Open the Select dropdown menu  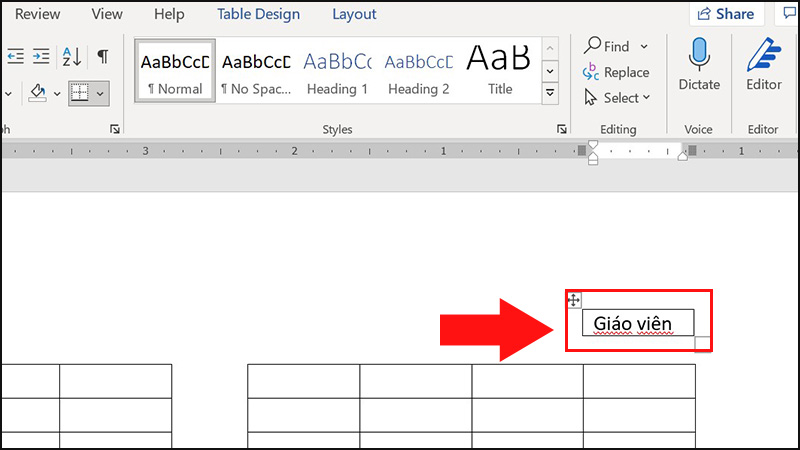pos(617,98)
